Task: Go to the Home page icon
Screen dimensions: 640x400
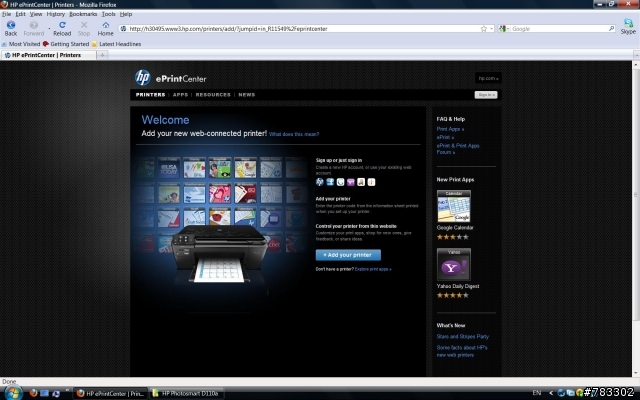Action: pos(105,28)
